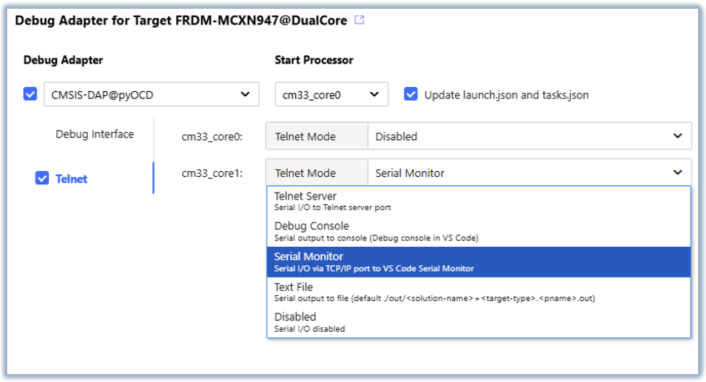Switch to Debug Interface section
The image size is (706, 382).
pos(95,134)
